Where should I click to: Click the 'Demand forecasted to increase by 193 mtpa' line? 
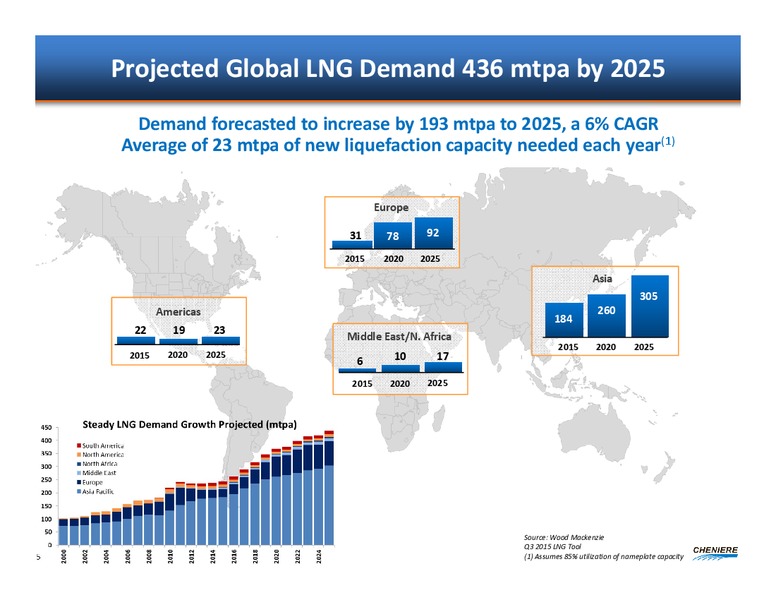(398, 124)
